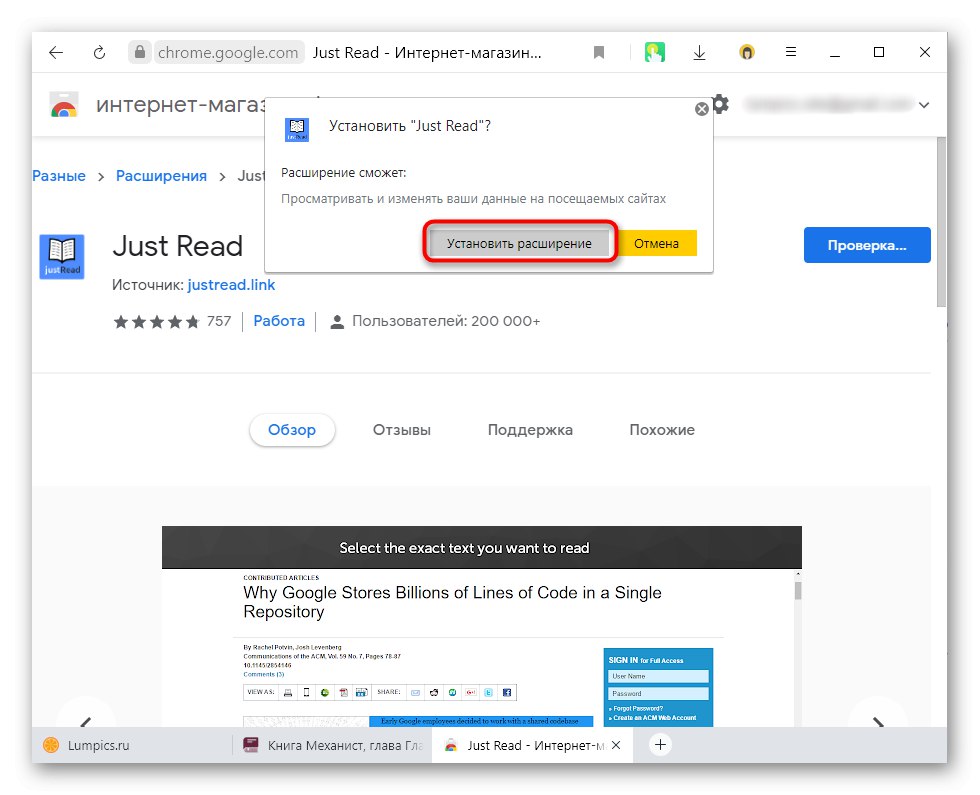Close the install dialog with the X icon
The height and width of the screenshot is (795, 980).
[x=702, y=109]
